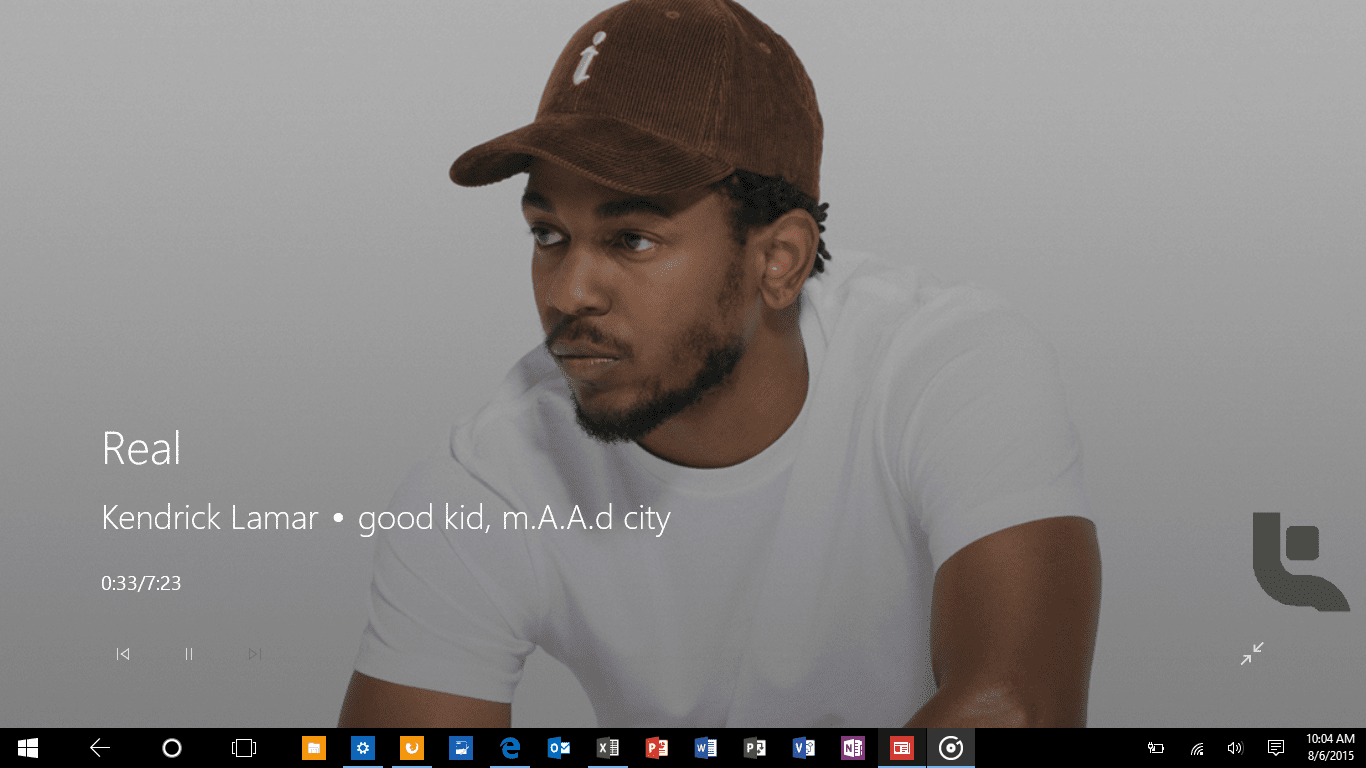Open PowerPoint from the taskbar
The width and height of the screenshot is (1366, 768).
pos(657,748)
